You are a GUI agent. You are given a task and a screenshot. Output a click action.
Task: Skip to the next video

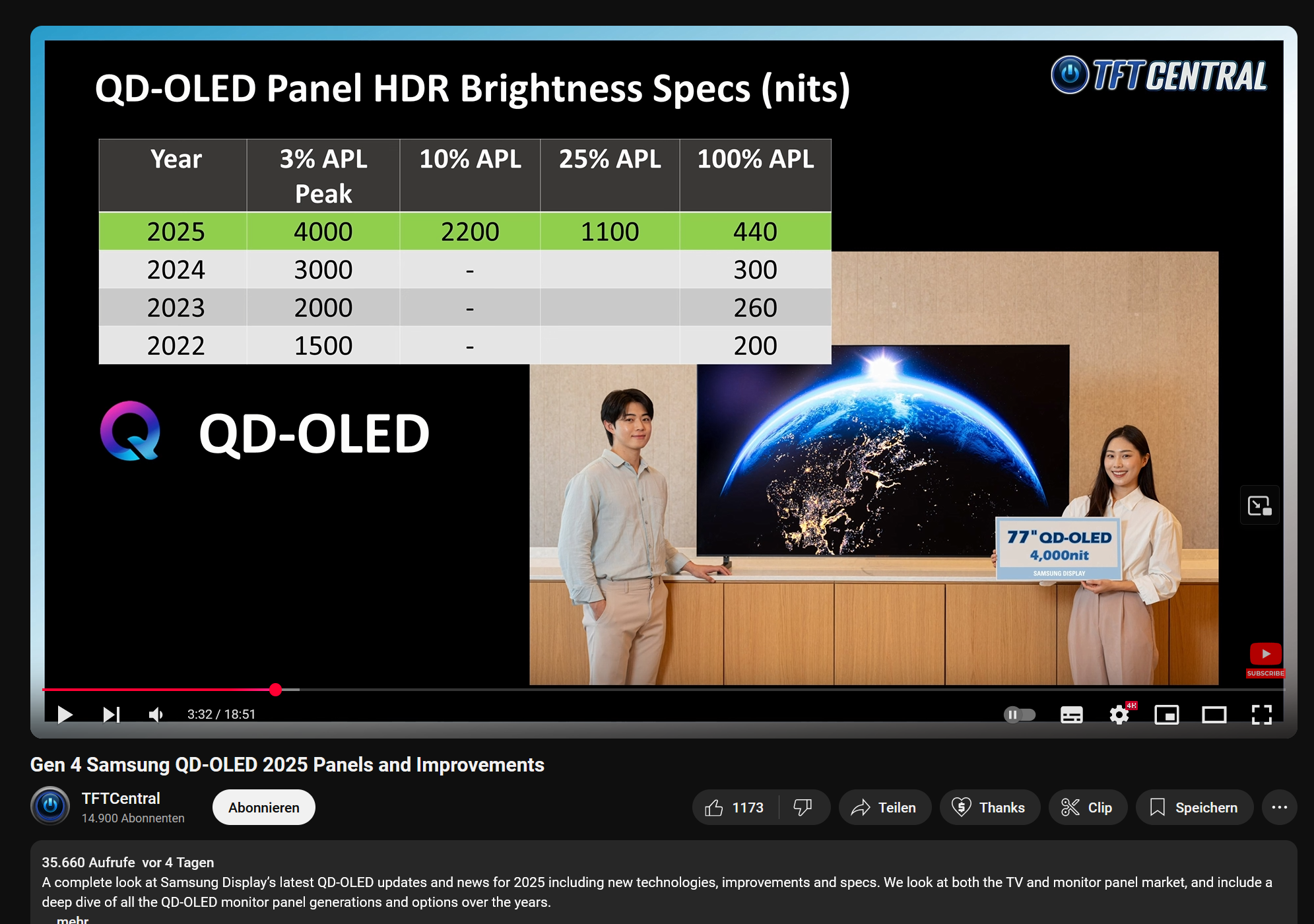(x=111, y=714)
